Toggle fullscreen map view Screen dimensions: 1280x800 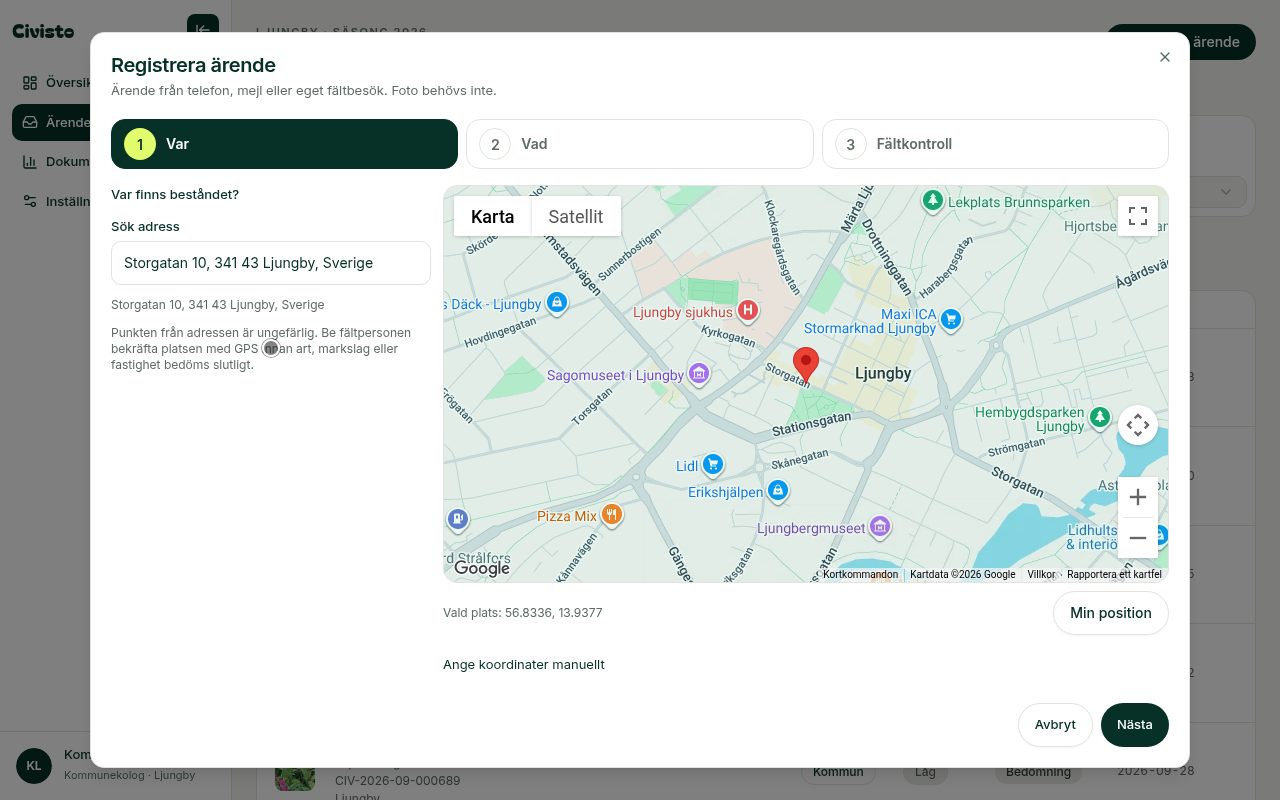click(1138, 216)
